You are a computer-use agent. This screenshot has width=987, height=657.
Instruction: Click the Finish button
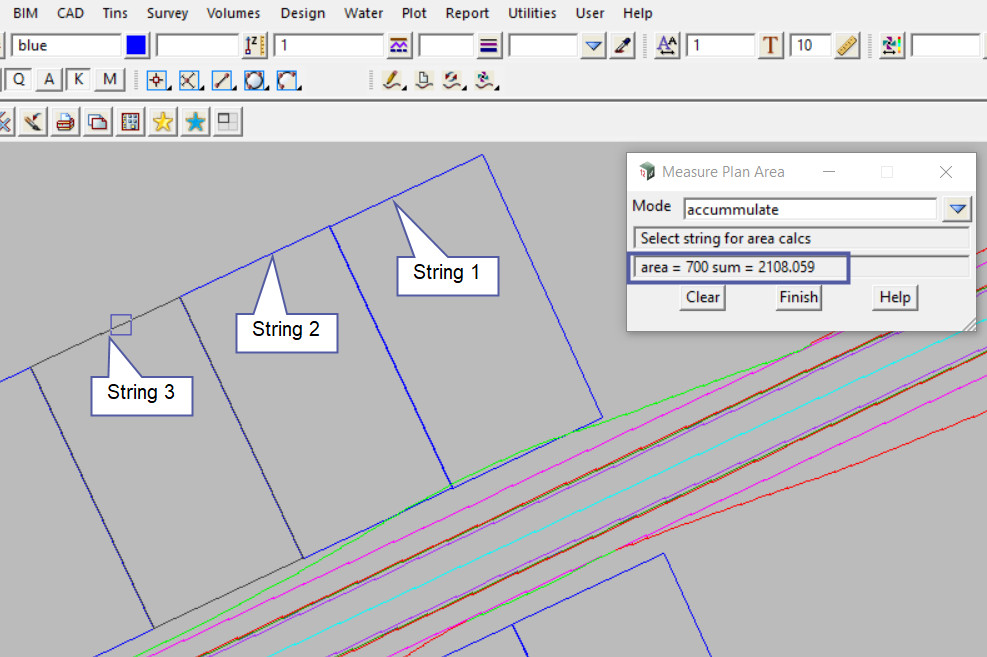(x=798, y=297)
